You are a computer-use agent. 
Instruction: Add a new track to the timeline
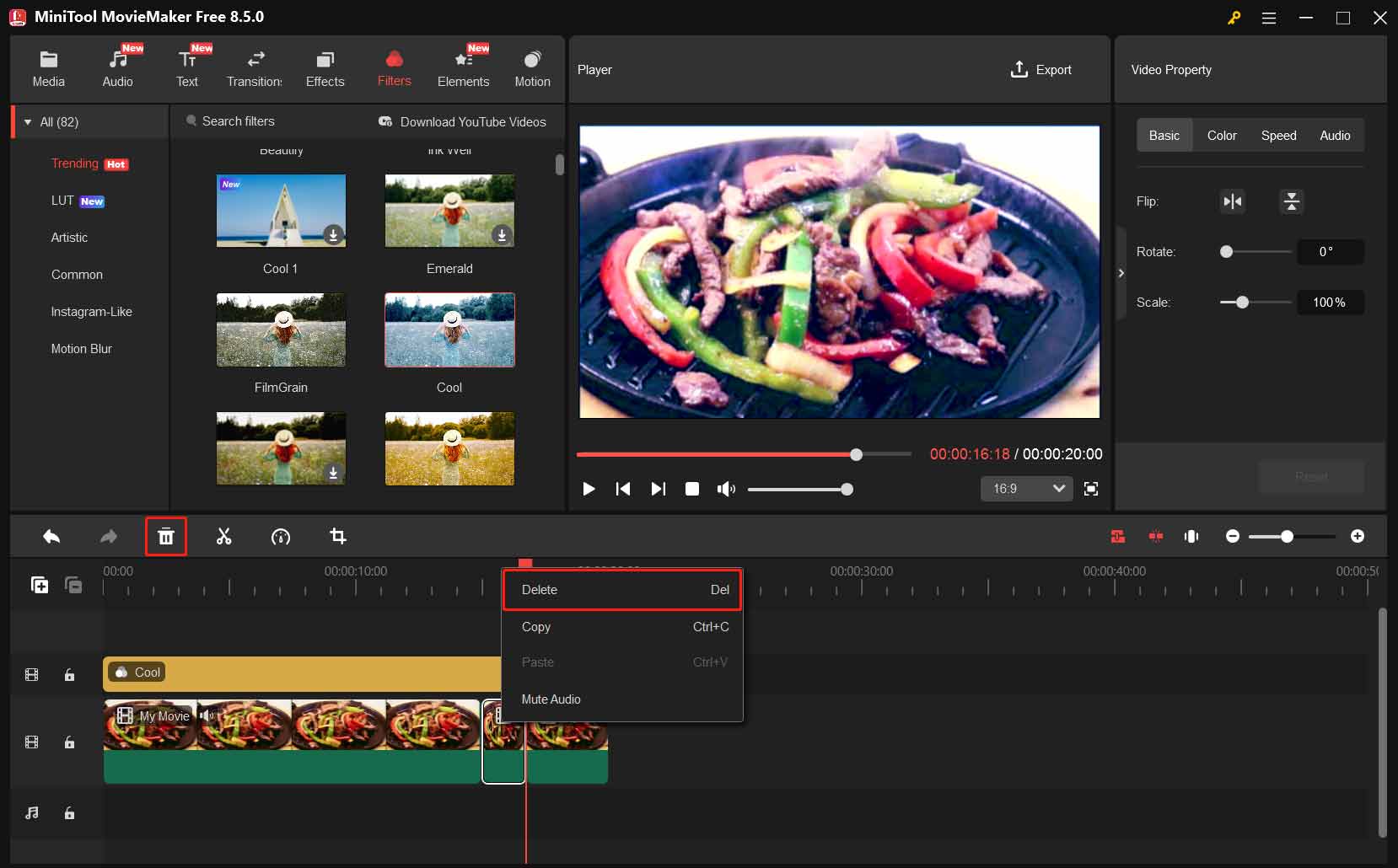[x=39, y=584]
